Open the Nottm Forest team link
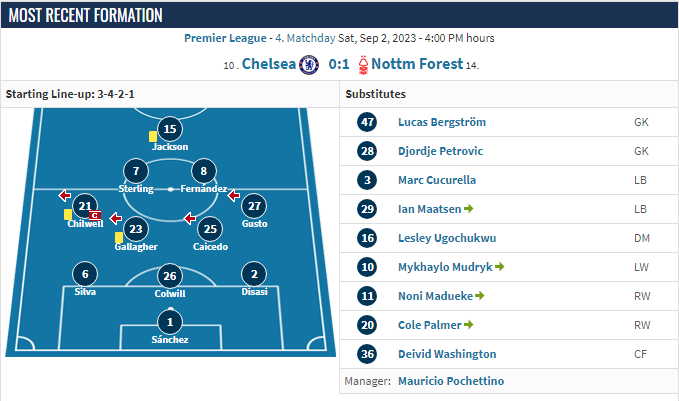679x401 pixels. (417, 64)
